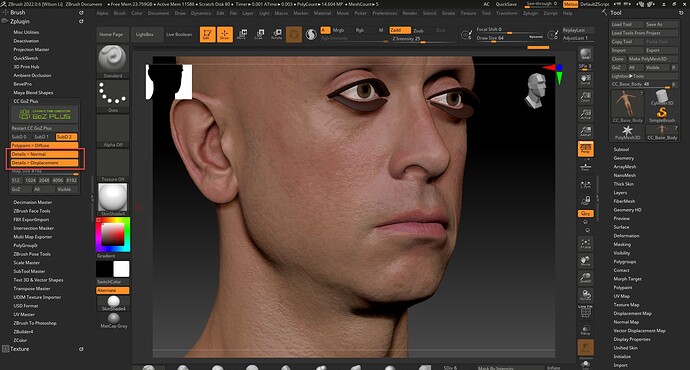
Task: Click the Live Boolean button
Action: point(179,34)
